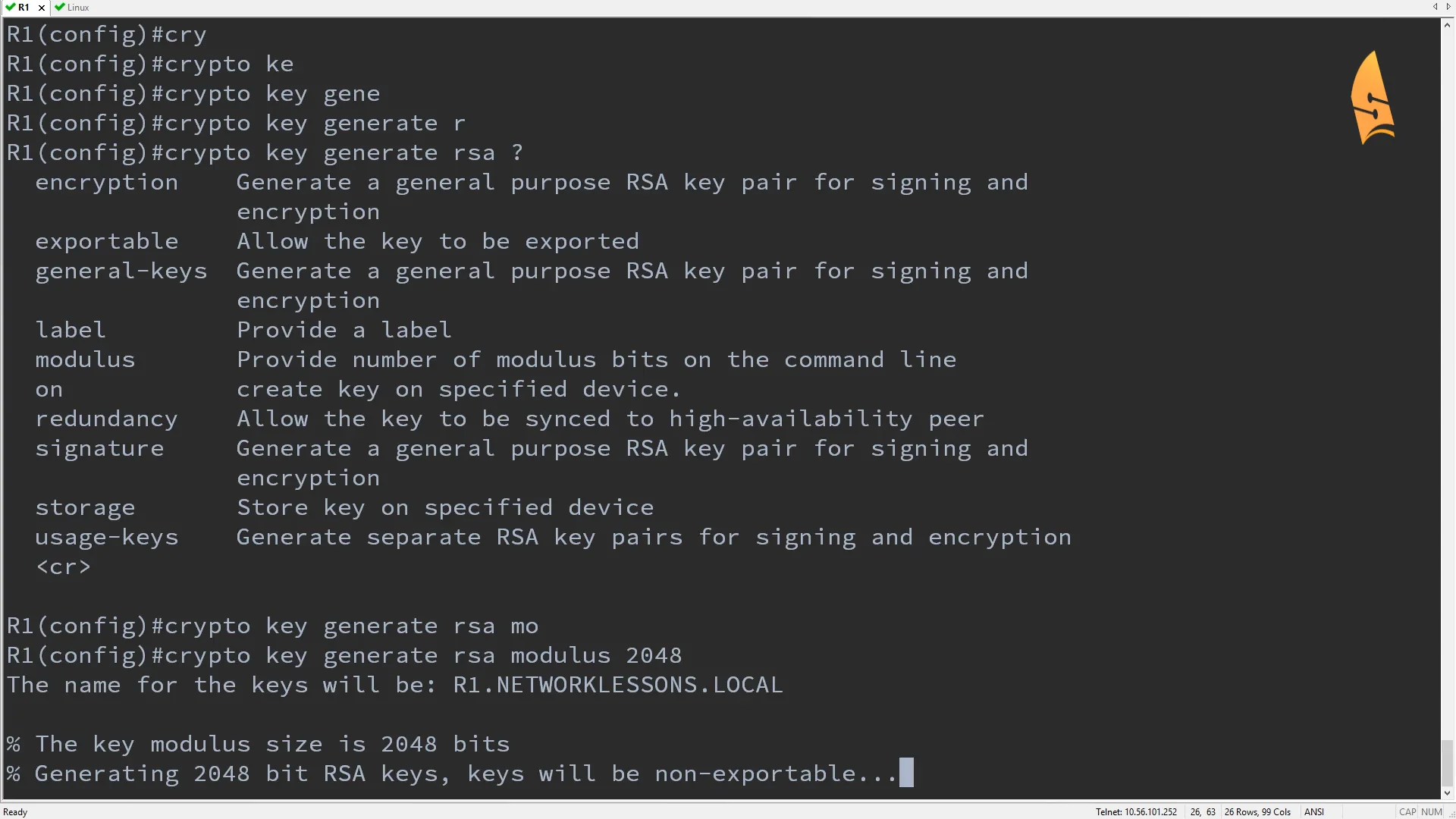Click the orange helmet logo watermark
This screenshot has height=819, width=1456.
pyautogui.click(x=1373, y=97)
